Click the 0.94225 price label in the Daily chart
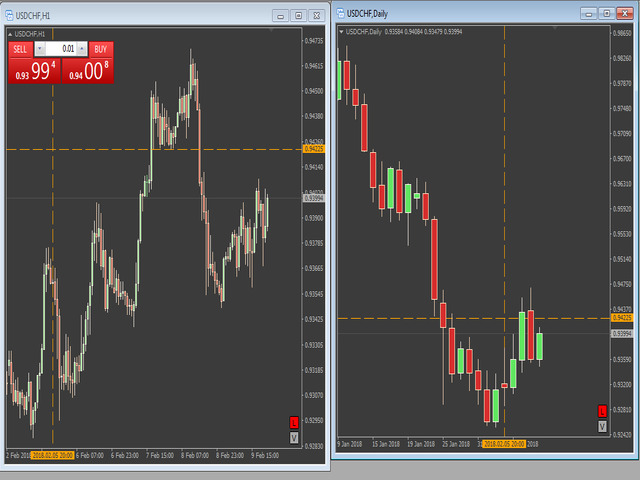The image size is (640, 480). 622,318
